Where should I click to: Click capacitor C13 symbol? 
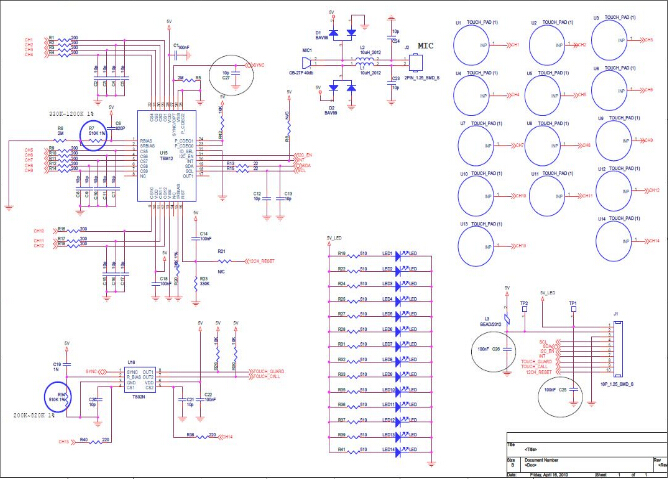(x=280, y=199)
